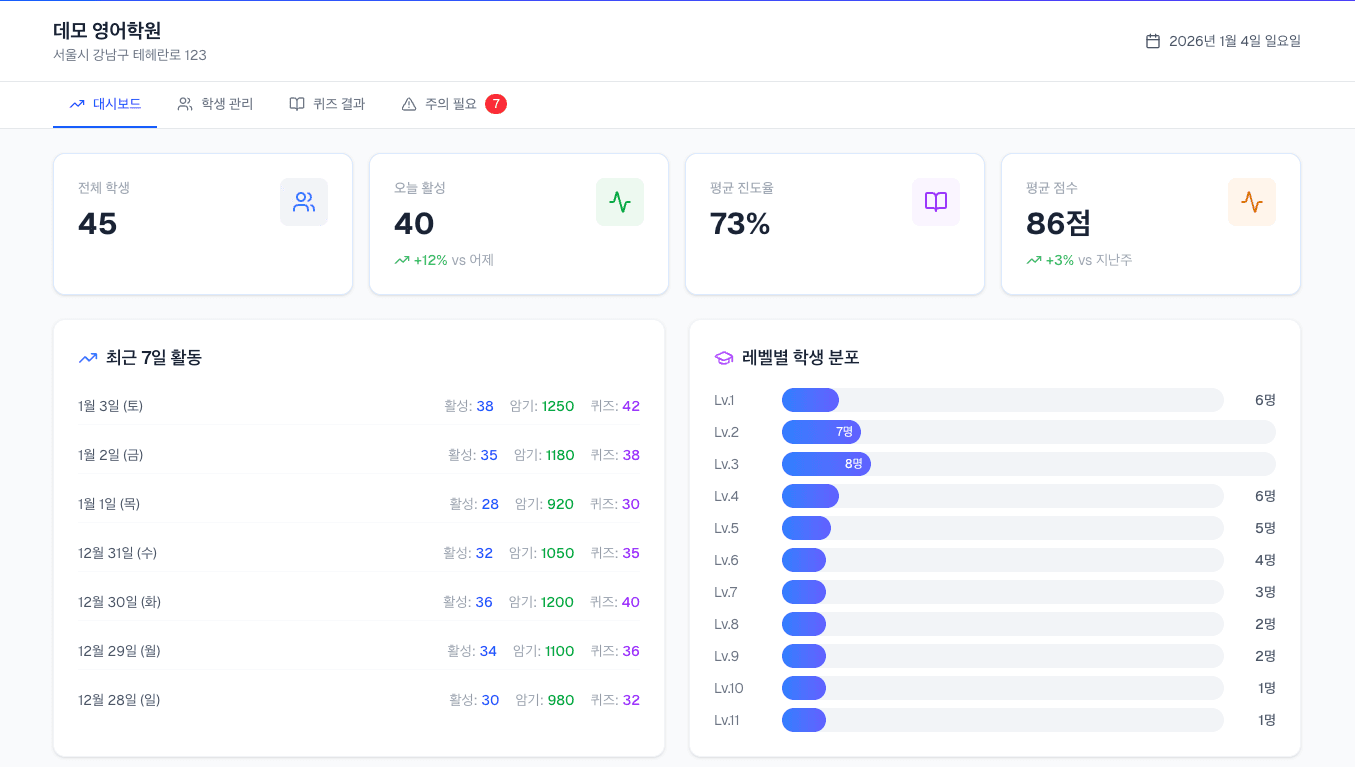Screen dimensions: 1355x767
Task: Click the red badge showing 7
Action: (496, 103)
